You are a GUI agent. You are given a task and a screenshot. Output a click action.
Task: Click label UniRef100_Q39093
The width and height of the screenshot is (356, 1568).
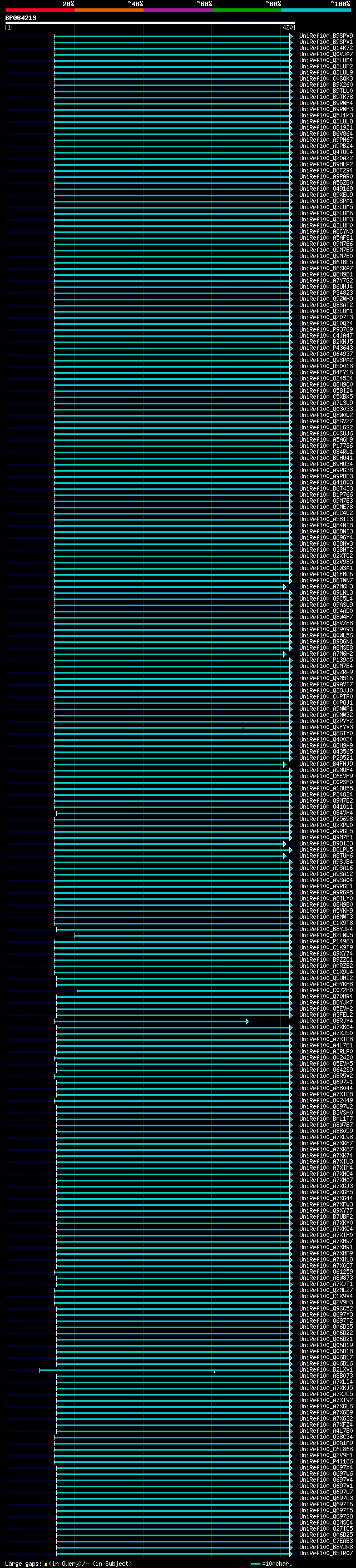(325, 630)
